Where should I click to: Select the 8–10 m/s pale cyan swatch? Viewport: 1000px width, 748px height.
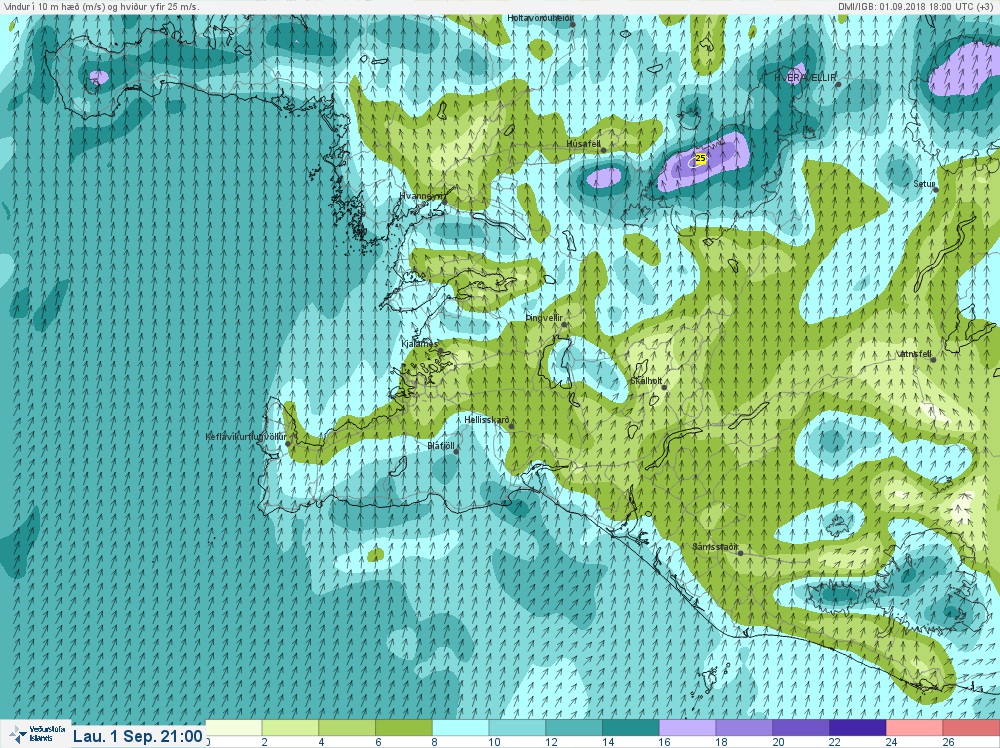click(460, 728)
